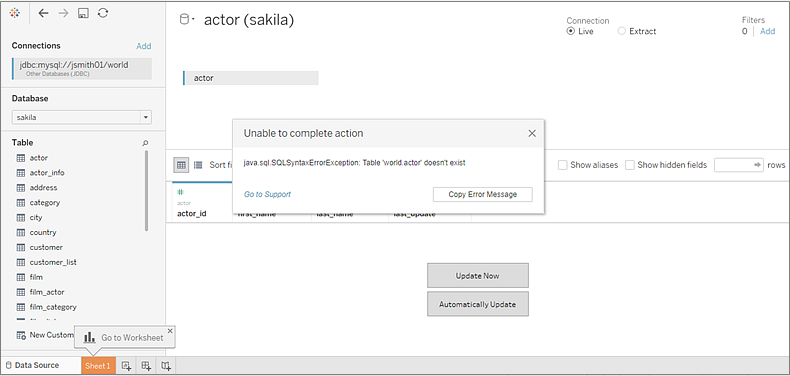Select film_category in the table list

[x=53, y=307]
